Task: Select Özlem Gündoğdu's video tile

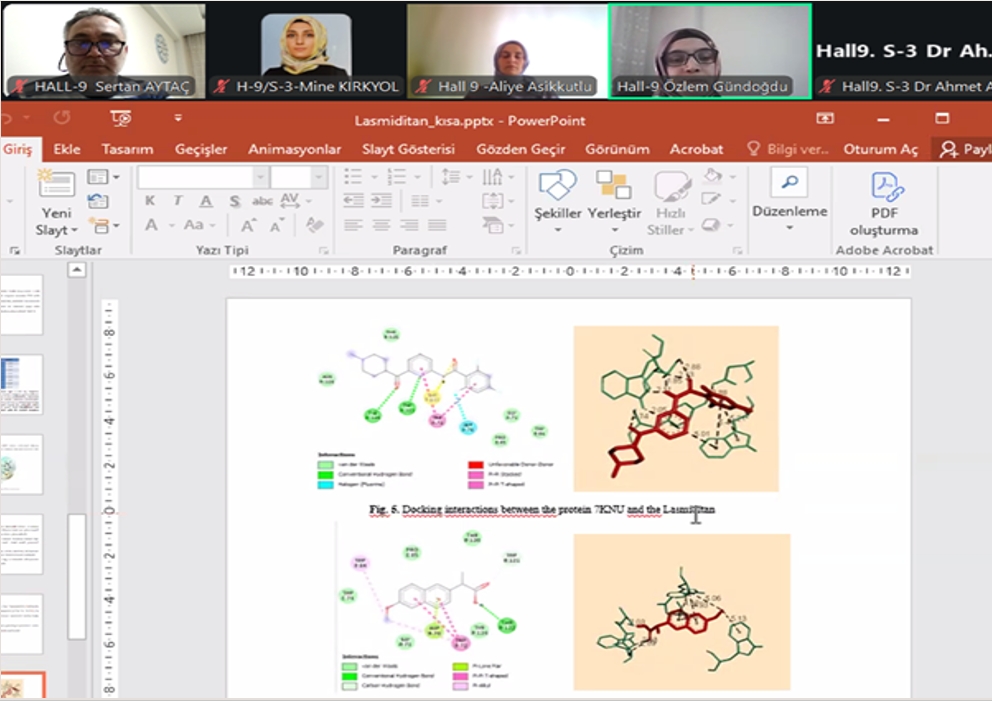Action: 709,50
